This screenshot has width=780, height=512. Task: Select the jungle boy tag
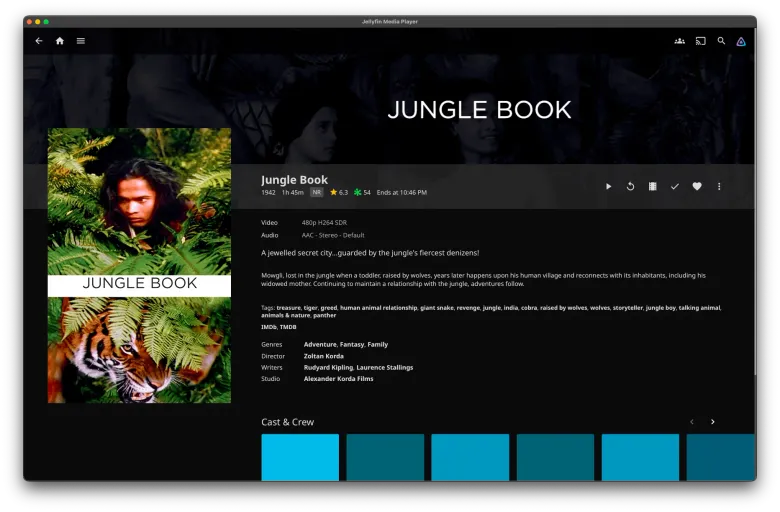(661, 308)
